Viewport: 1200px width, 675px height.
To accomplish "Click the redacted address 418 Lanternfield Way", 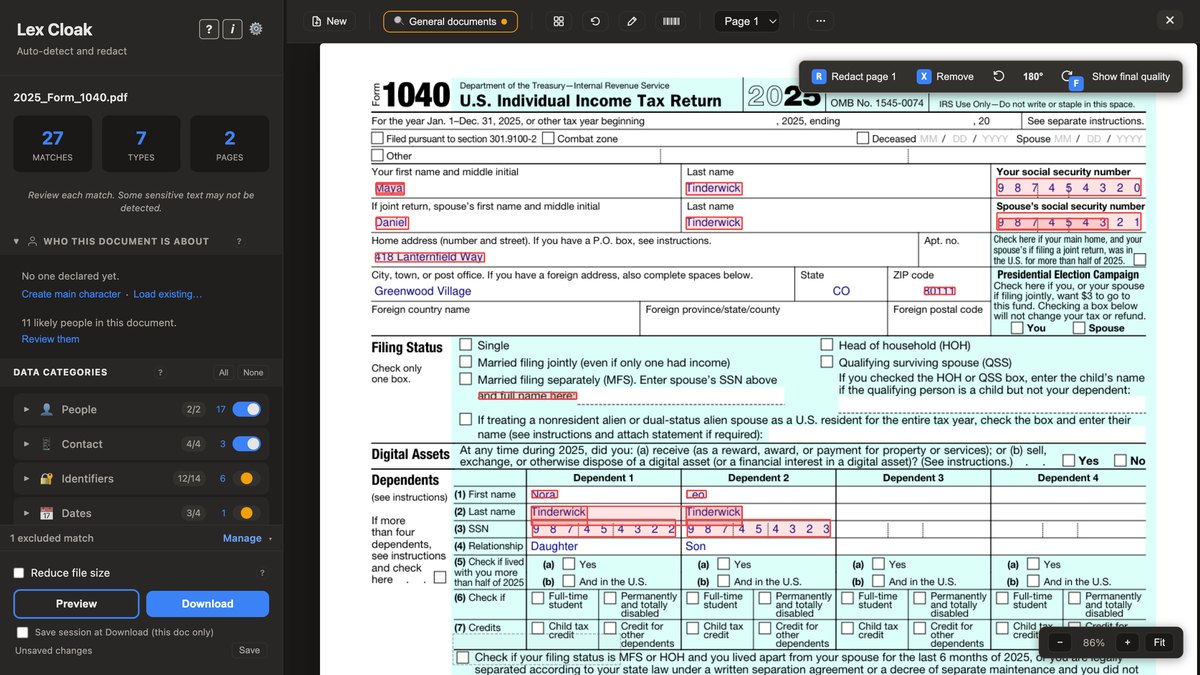I will [x=429, y=257].
